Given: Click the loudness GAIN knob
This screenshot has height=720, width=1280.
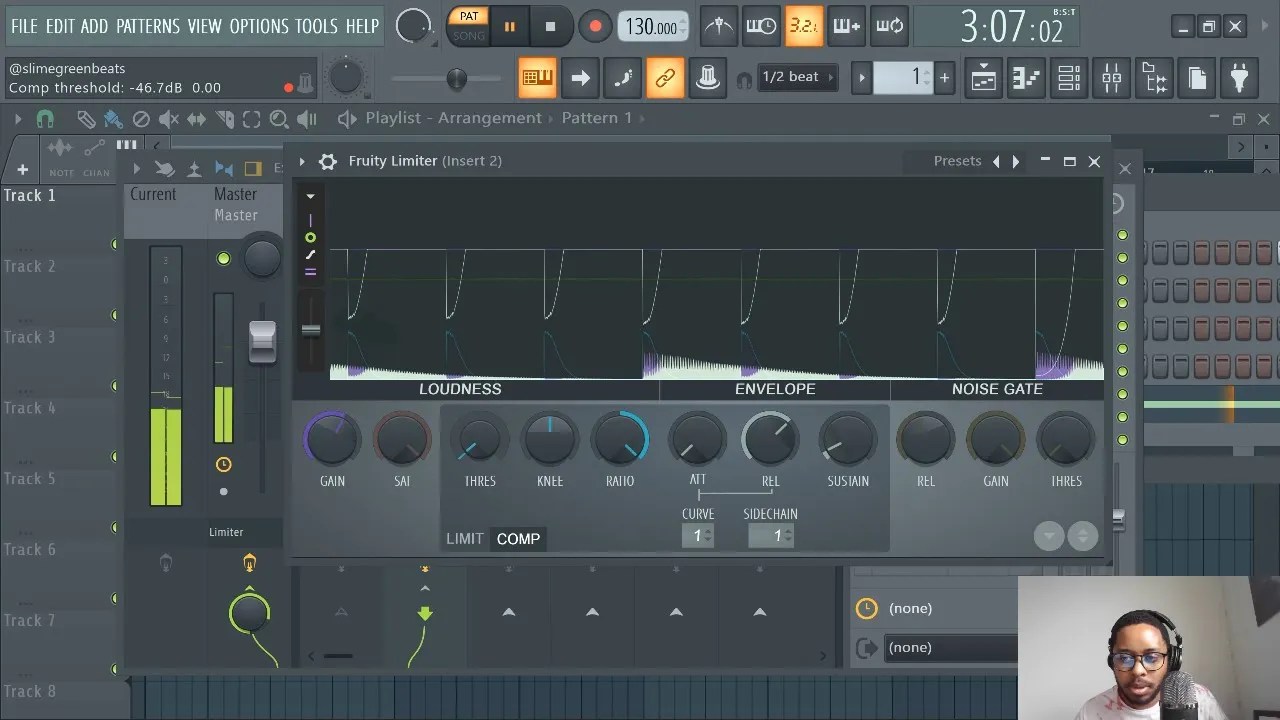Looking at the screenshot, I should point(332,440).
